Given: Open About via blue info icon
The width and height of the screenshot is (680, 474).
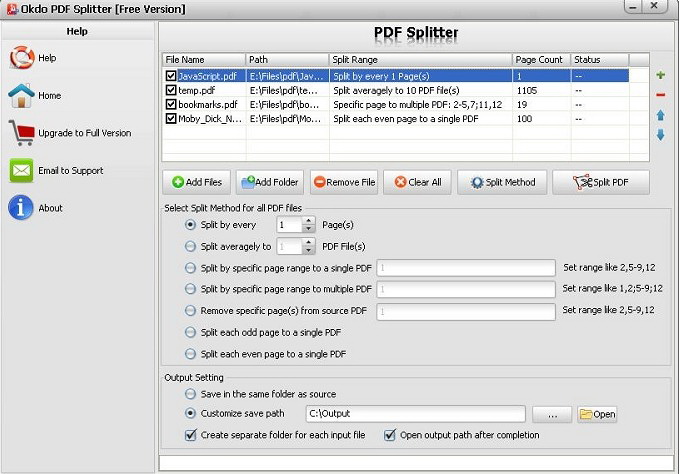Looking at the screenshot, I should [20, 208].
